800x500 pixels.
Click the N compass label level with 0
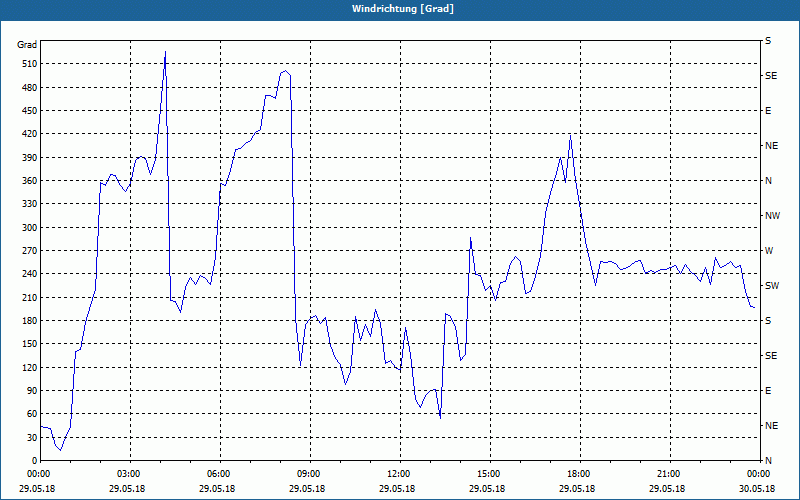pos(768,461)
